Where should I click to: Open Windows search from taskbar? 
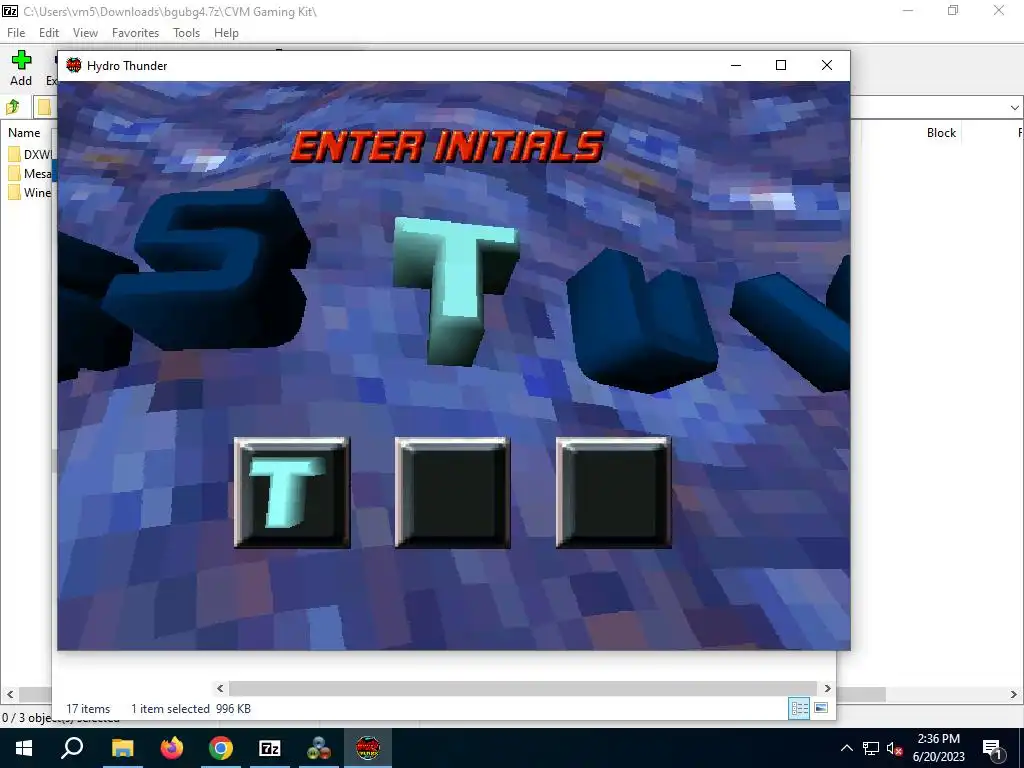[x=72, y=748]
